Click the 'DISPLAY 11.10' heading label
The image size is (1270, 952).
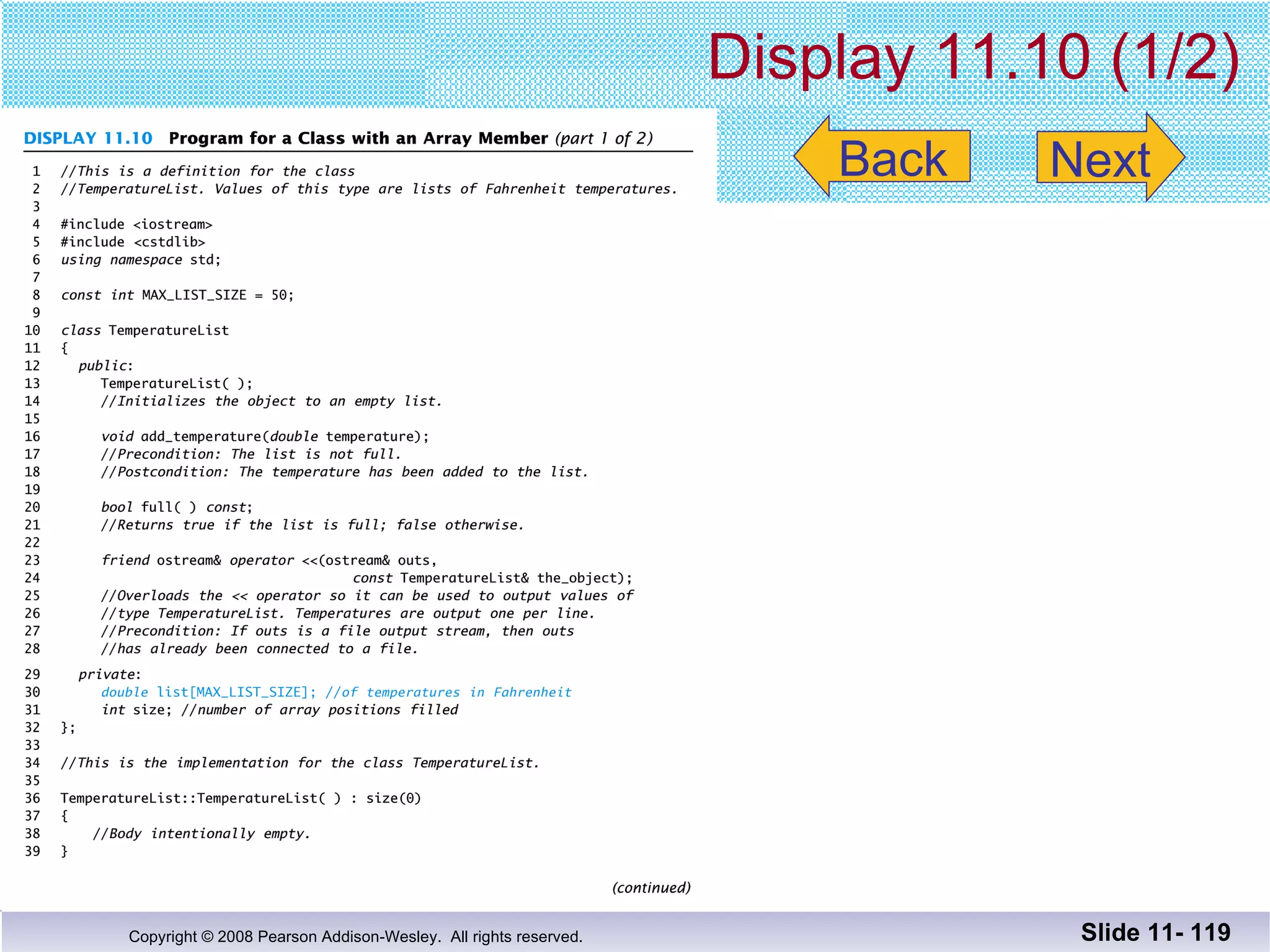[x=88, y=138]
